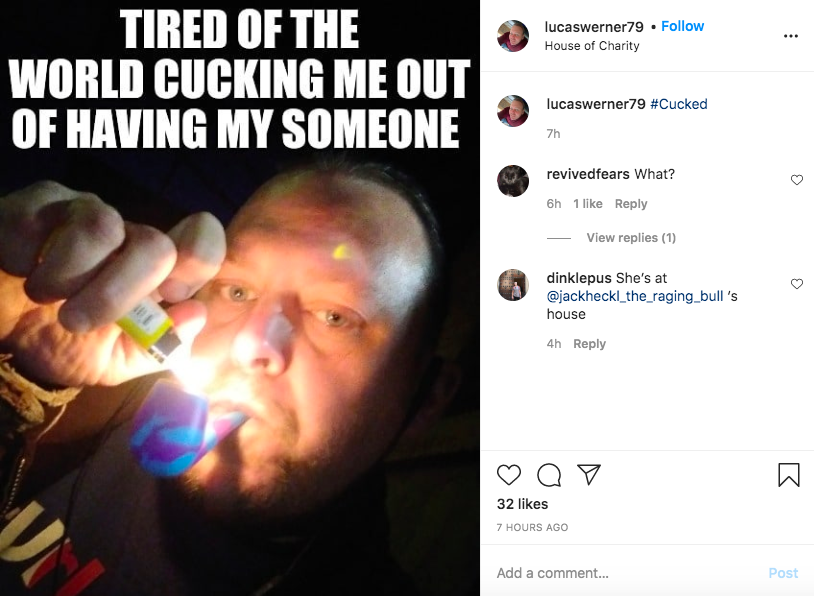Follow lucaswerner79

coord(682,26)
